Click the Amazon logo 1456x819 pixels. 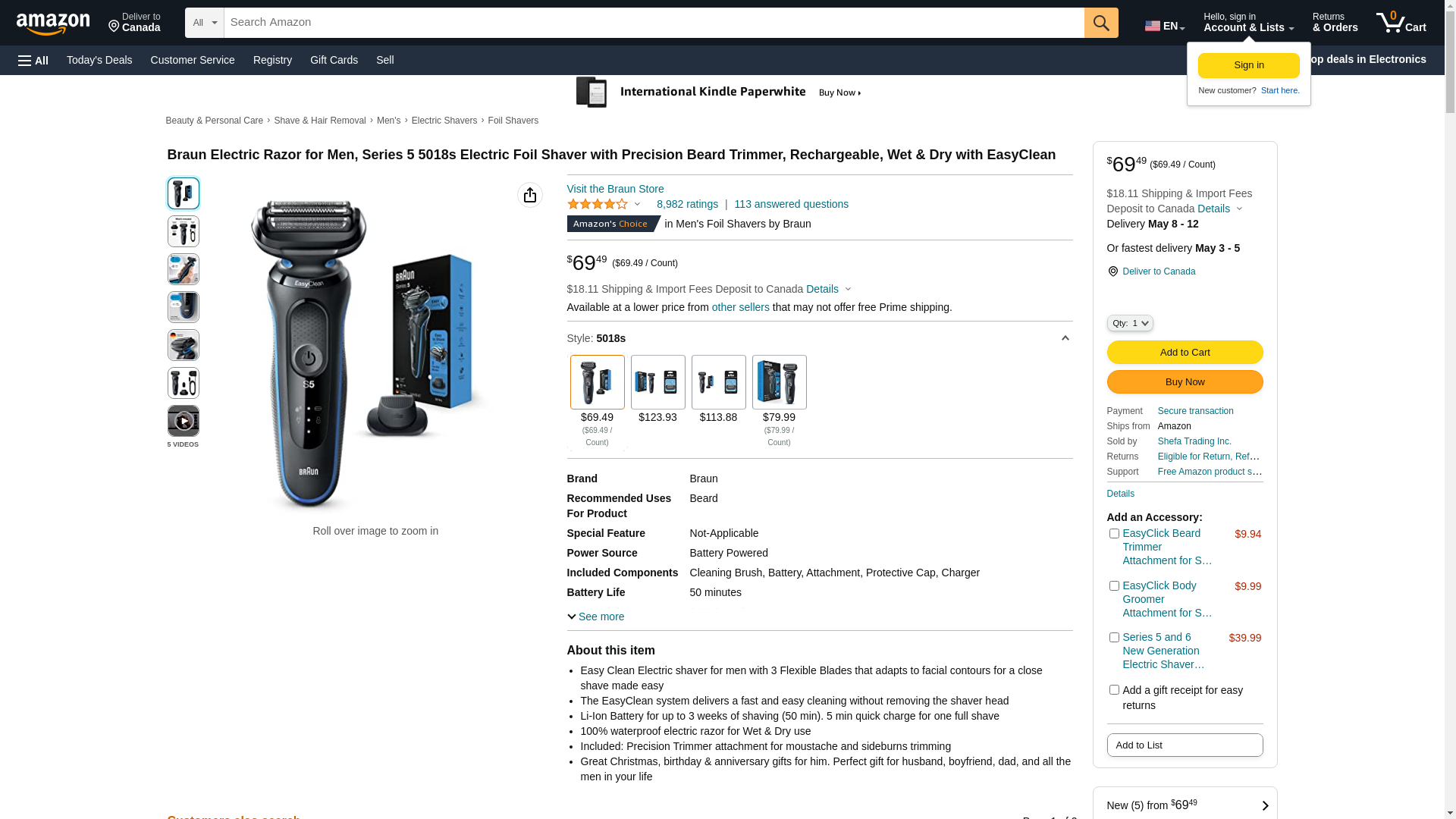point(53,24)
